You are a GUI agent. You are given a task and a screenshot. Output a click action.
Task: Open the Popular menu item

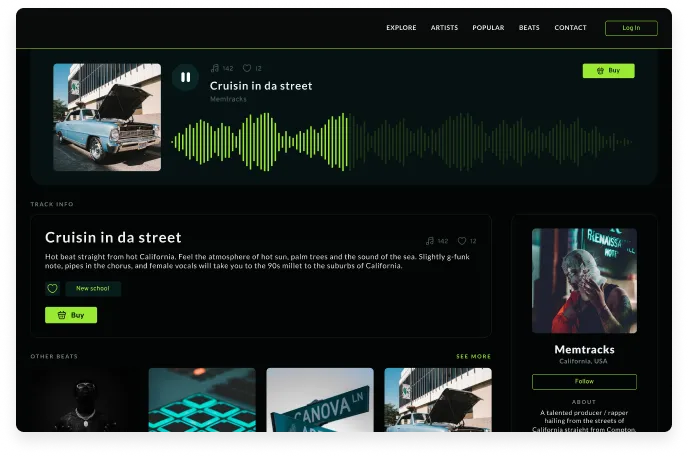tap(488, 28)
